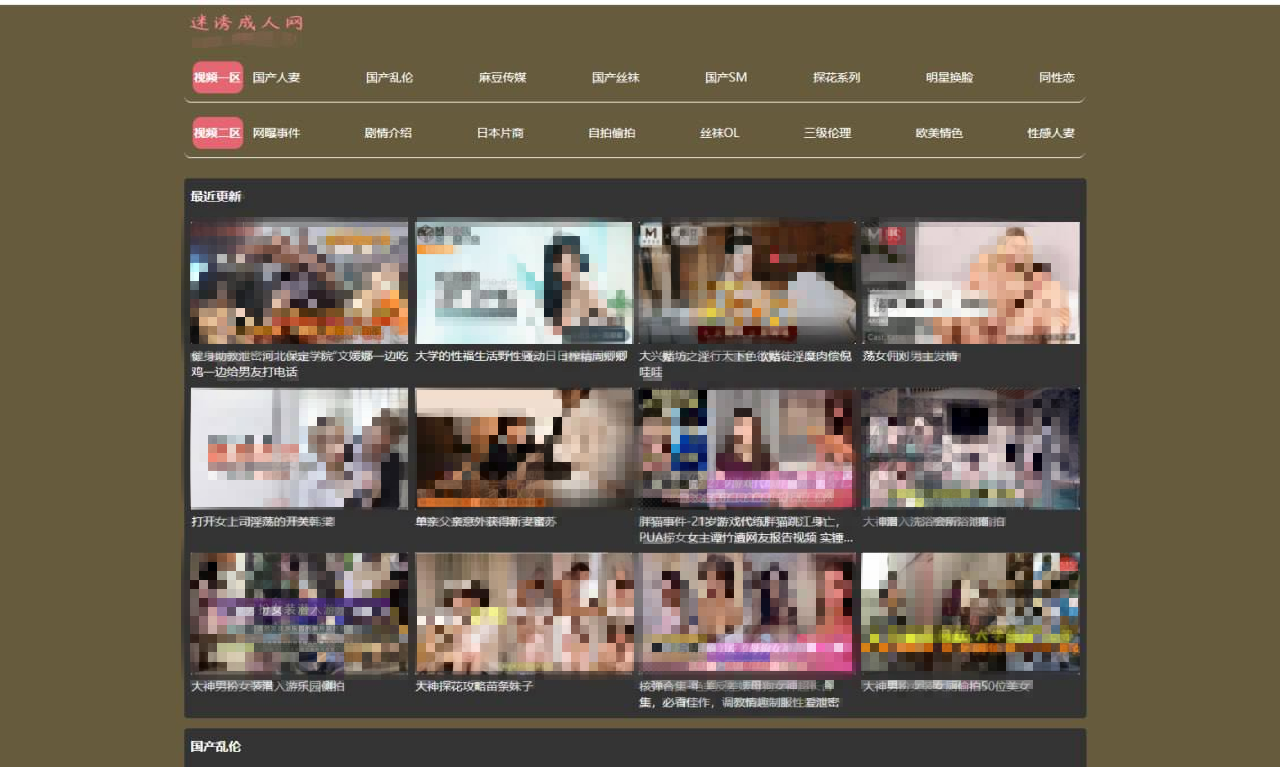
Task: Select the 视频二区 red button
Action: [x=217, y=132]
